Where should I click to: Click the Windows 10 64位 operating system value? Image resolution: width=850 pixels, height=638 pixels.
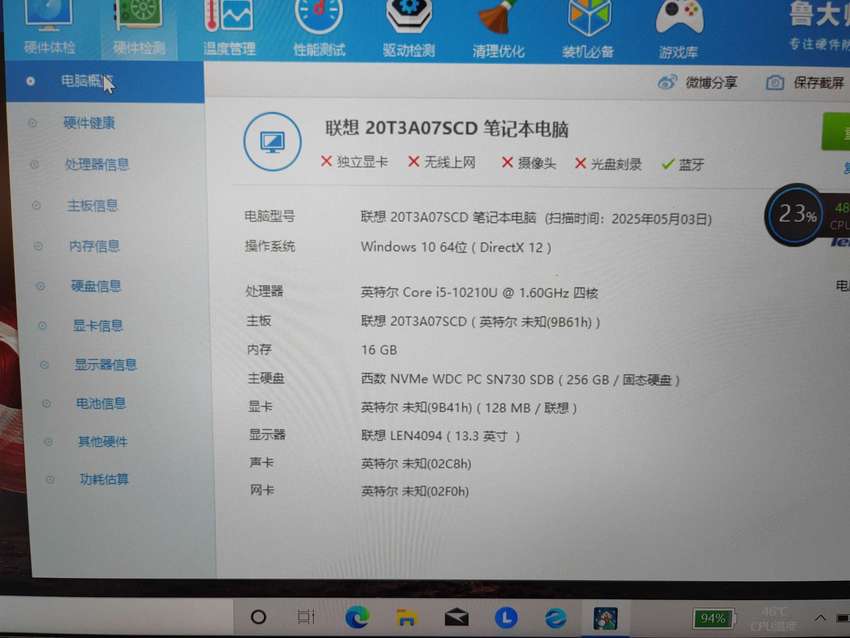click(x=456, y=247)
